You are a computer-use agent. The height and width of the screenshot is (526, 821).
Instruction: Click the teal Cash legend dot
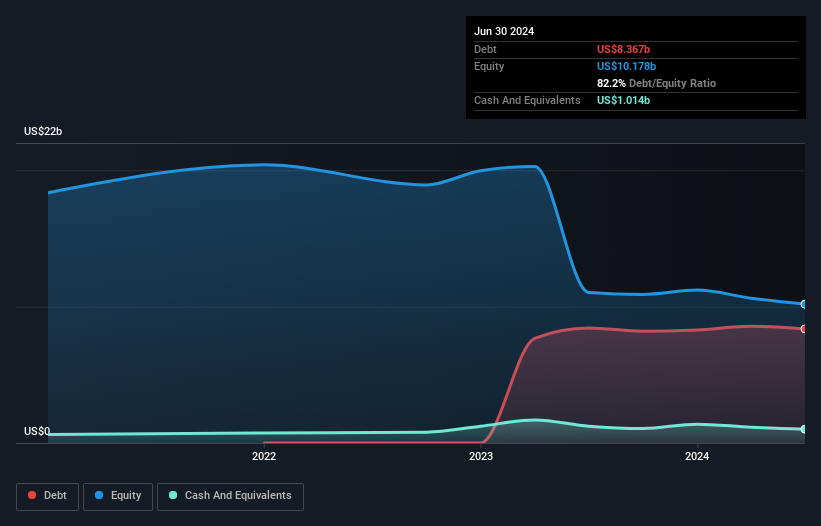[173, 495]
